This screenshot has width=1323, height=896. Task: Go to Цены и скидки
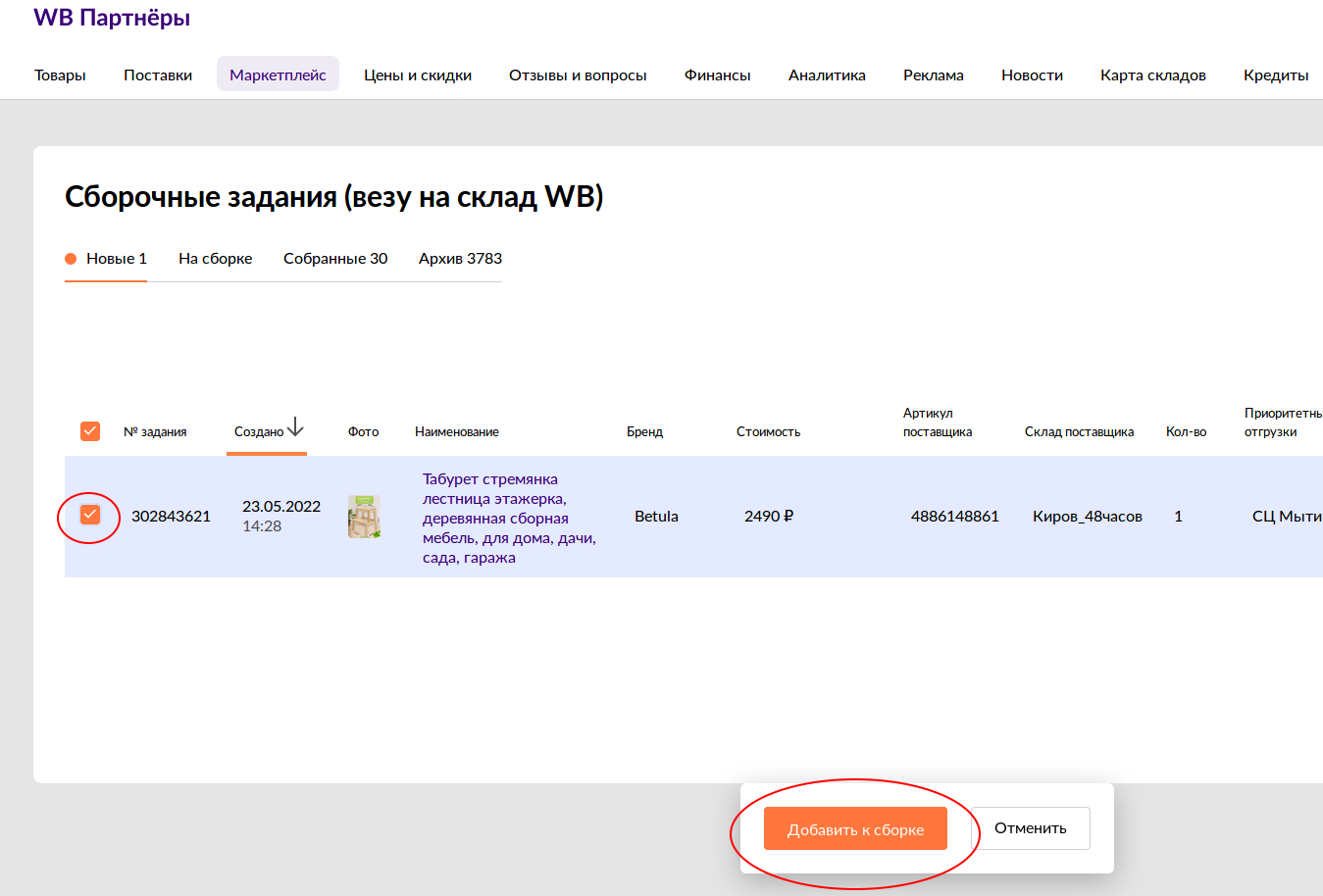(x=418, y=75)
